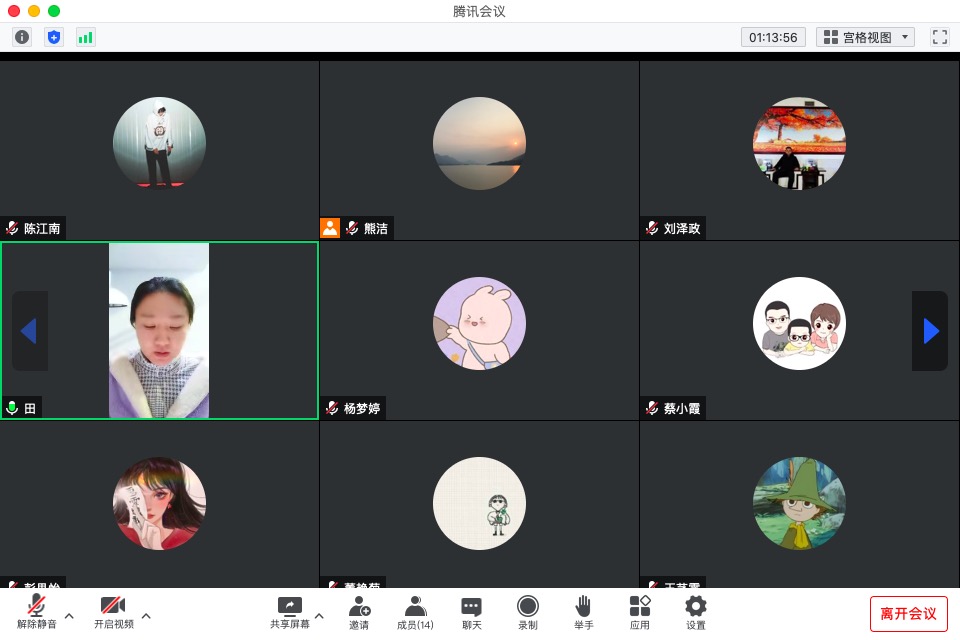Click the name label 刘泽政
960x640 pixels.
pos(682,228)
